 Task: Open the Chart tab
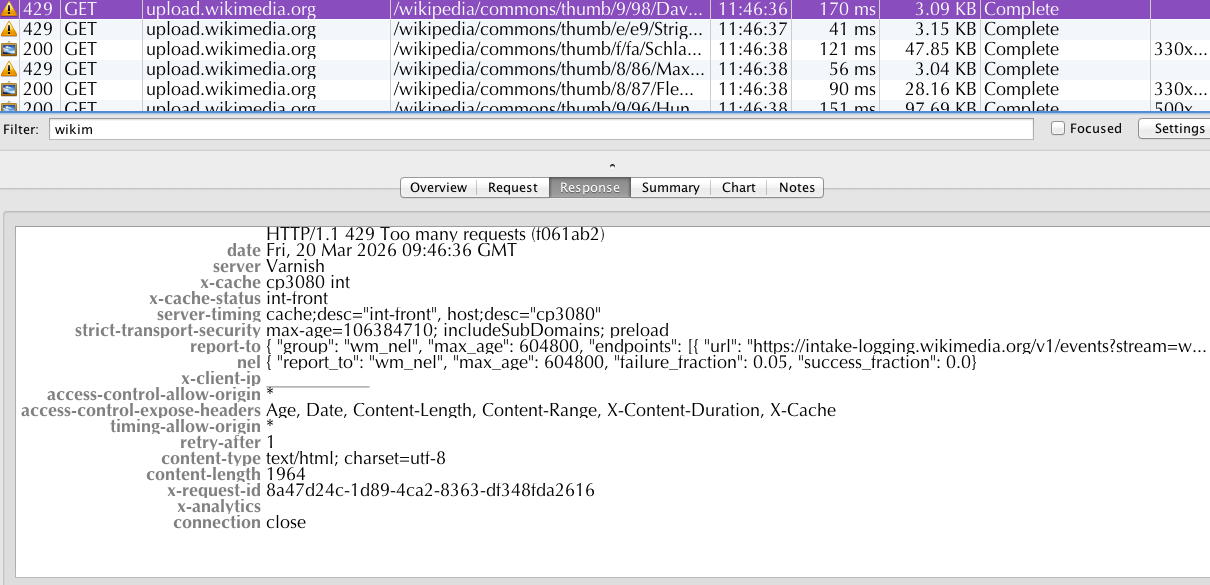click(x=739, y=187)
